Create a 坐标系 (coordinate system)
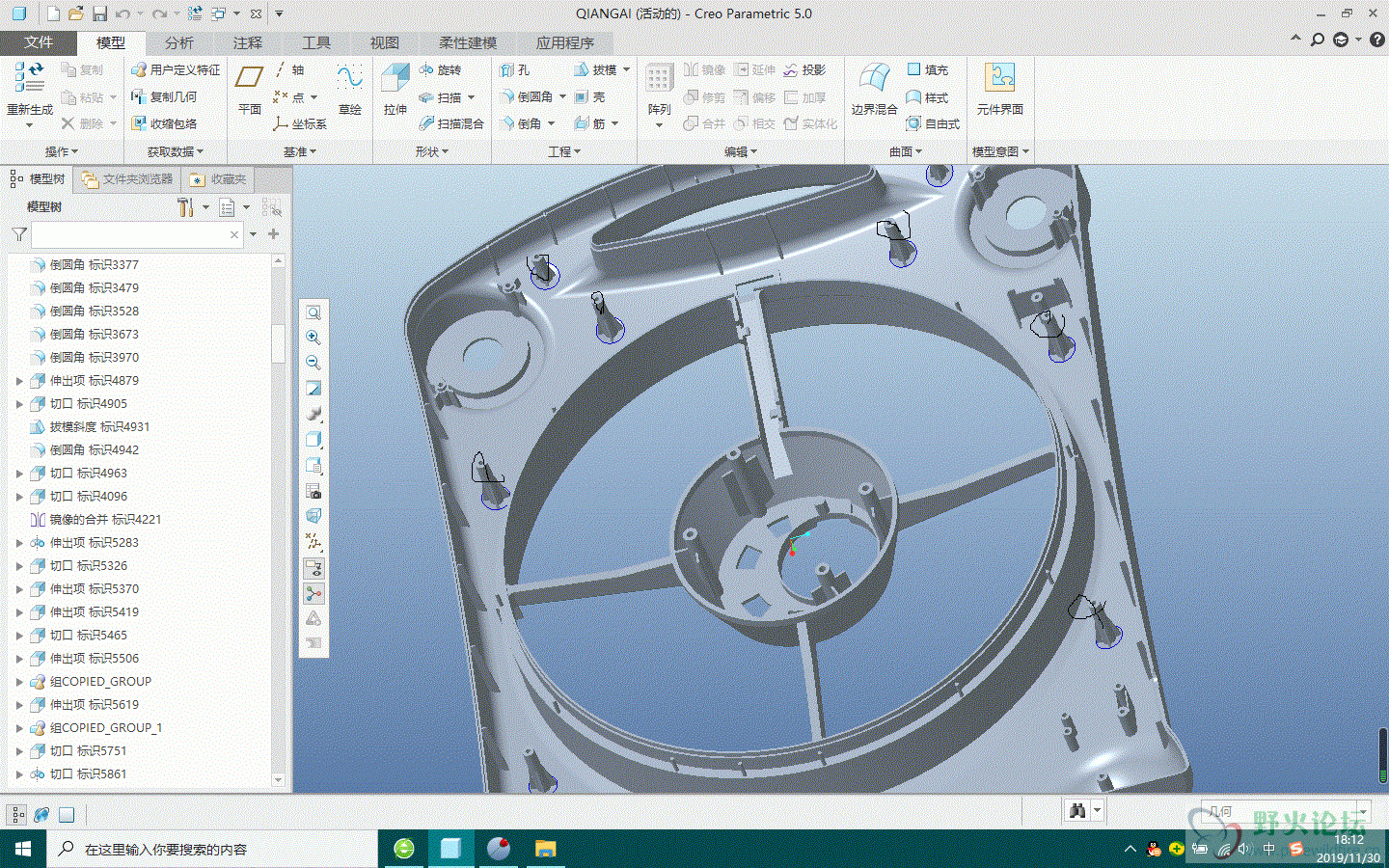1389x868 pixels. tap(299, 124)
